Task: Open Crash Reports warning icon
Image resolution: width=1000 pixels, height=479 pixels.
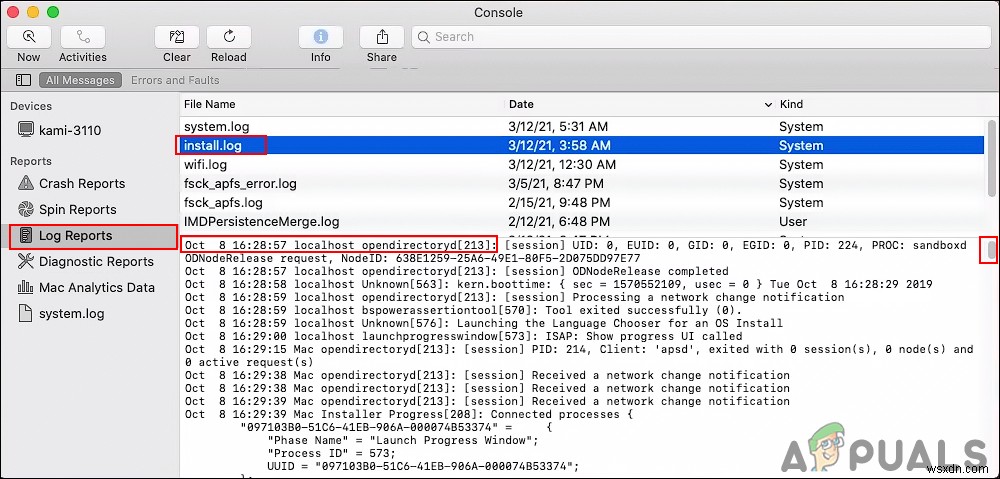Action: point(26,183)
